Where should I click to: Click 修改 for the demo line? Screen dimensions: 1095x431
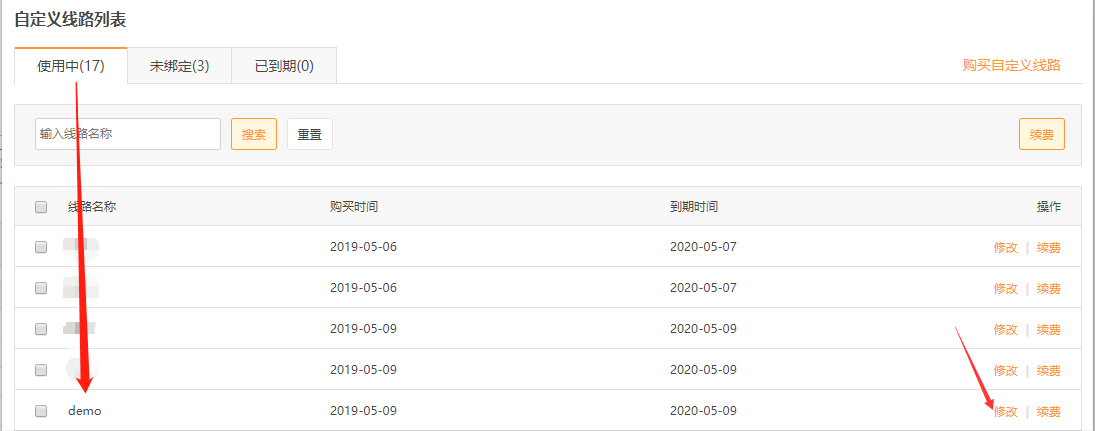1005,411
